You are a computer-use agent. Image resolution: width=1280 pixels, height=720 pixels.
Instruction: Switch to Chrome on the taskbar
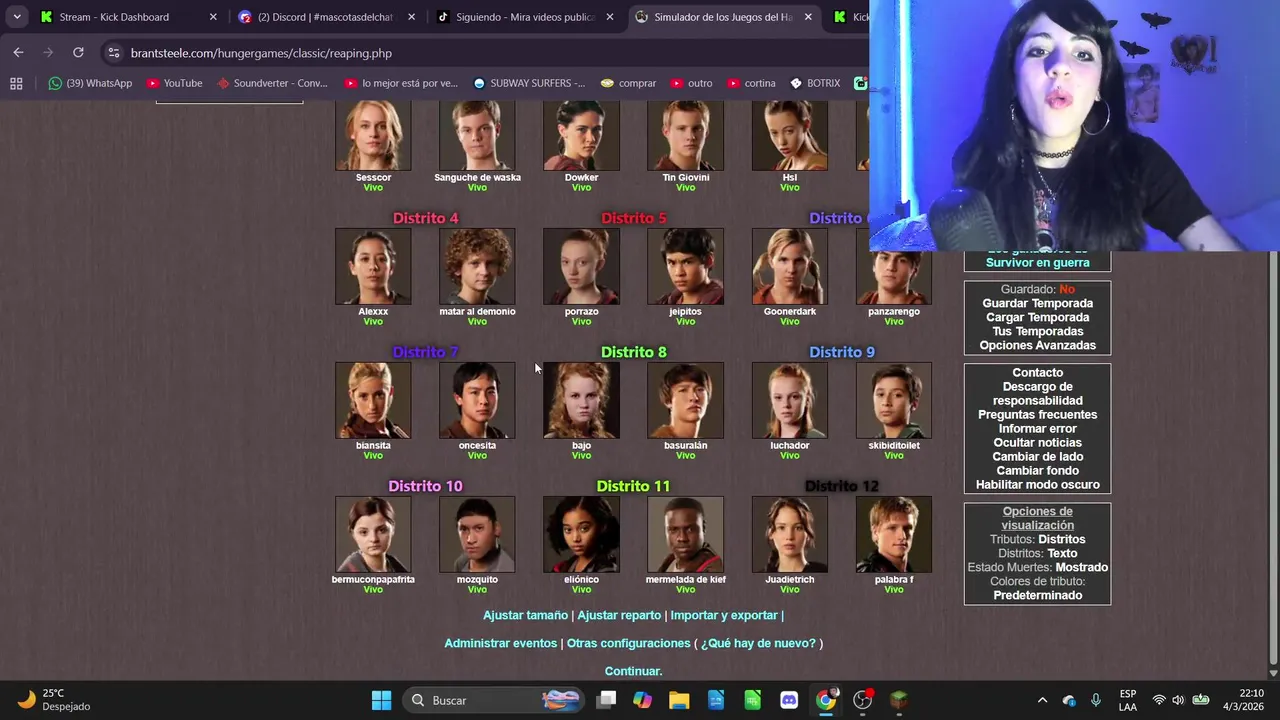(x=826, y=700)
